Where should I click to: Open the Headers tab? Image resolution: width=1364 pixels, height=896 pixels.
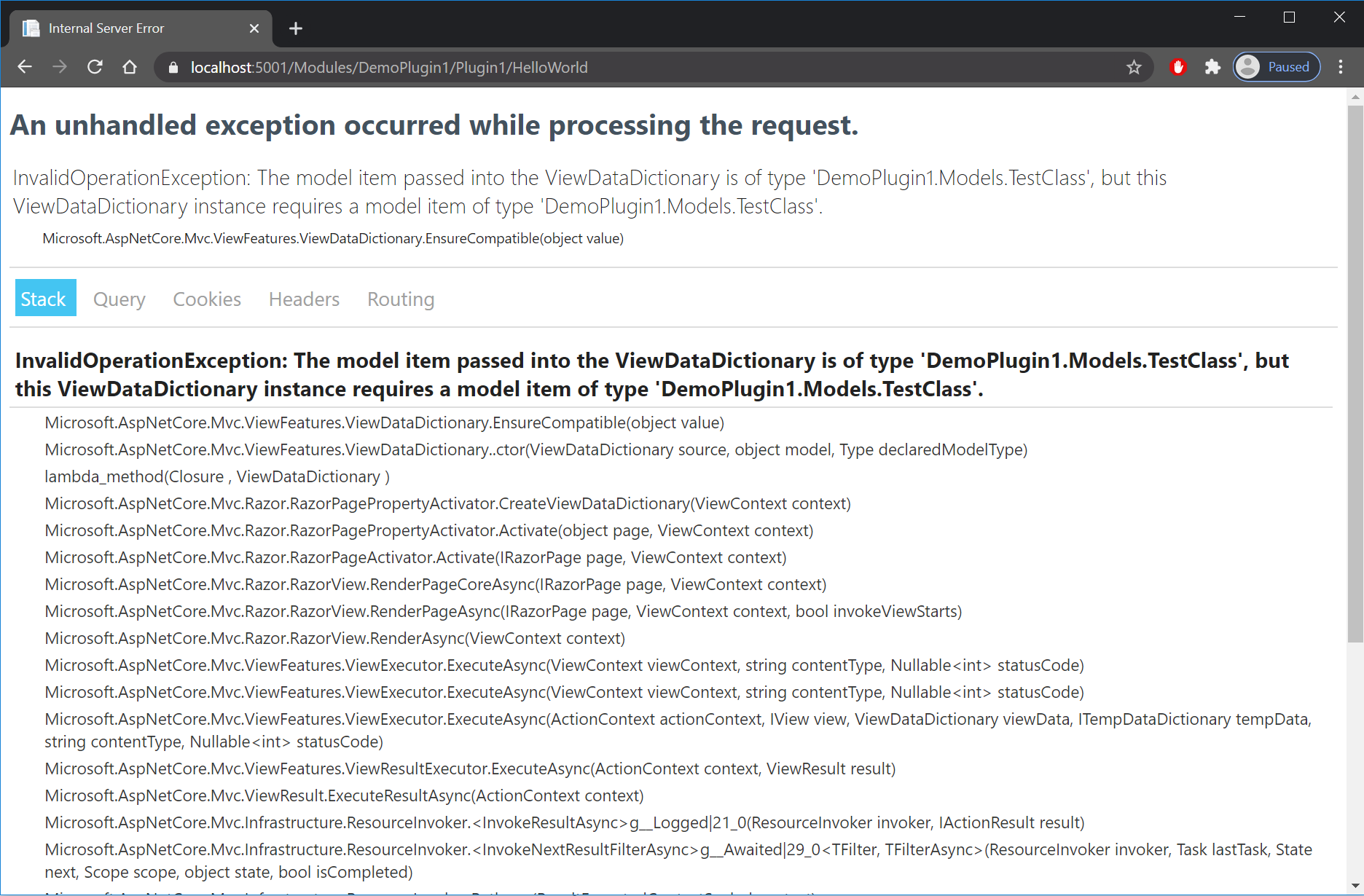point(304,299)
